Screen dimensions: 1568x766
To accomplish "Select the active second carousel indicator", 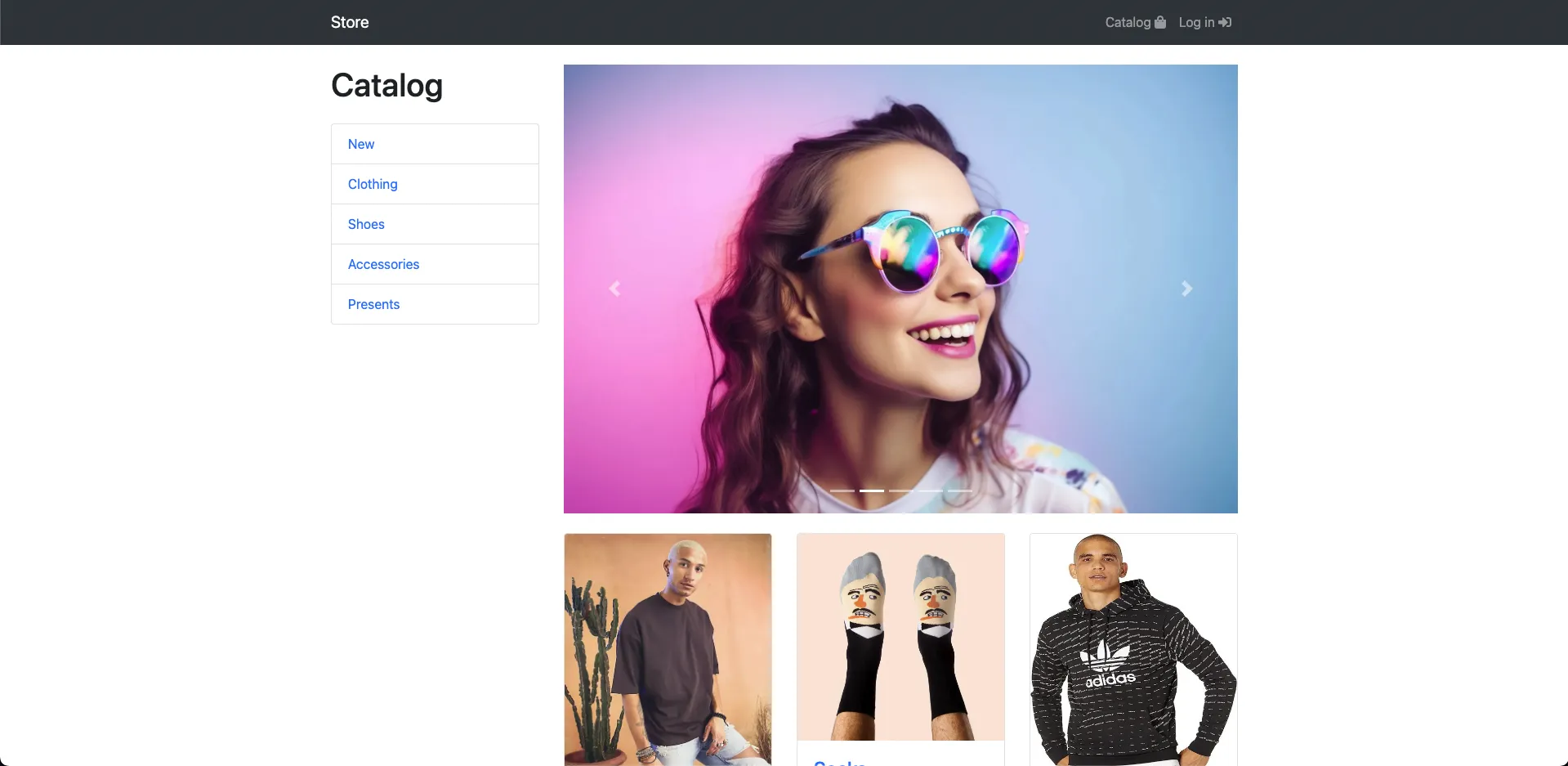I will [x=872, y=491].
